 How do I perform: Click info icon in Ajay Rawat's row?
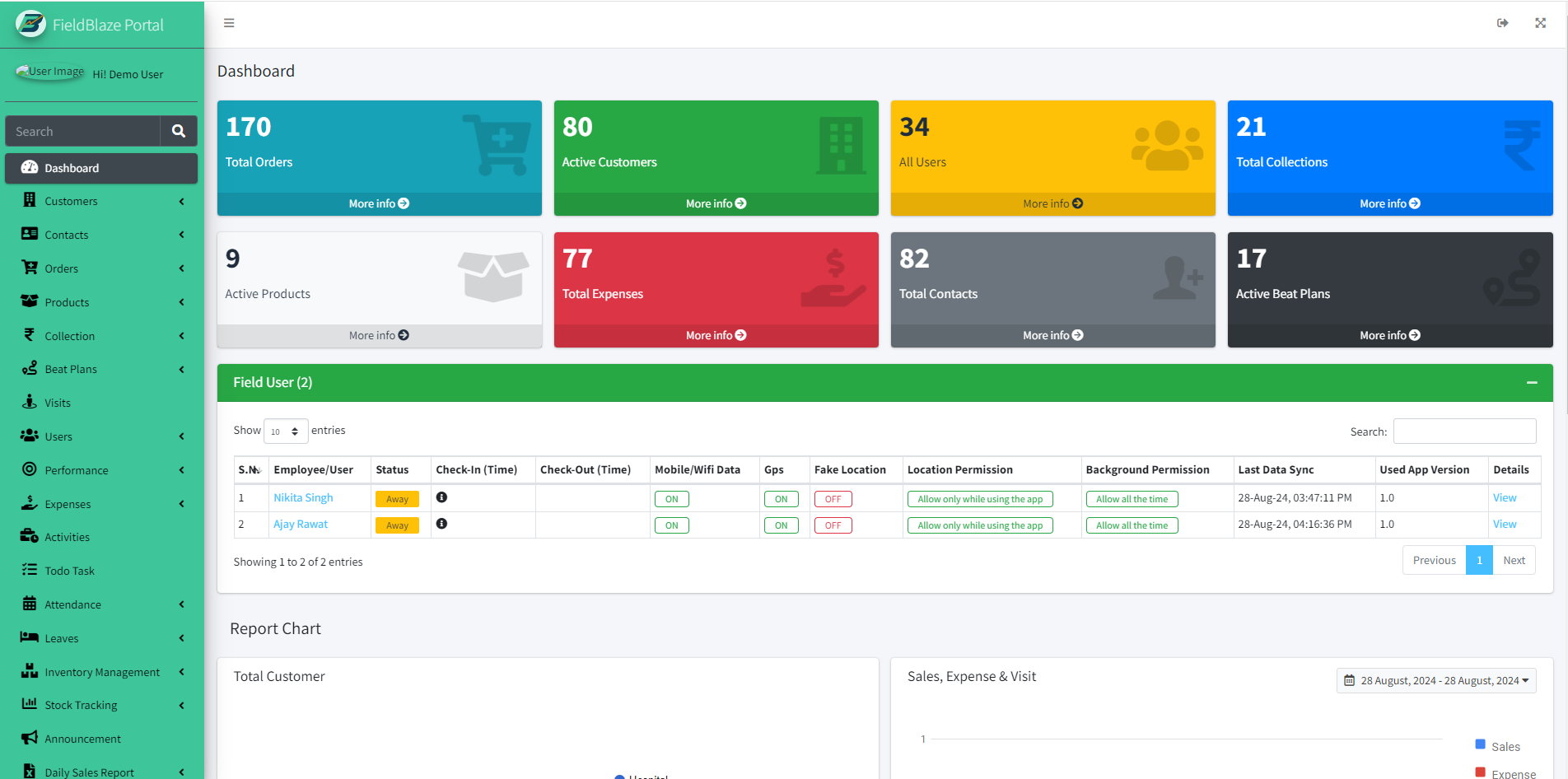(x=441, y=524)
